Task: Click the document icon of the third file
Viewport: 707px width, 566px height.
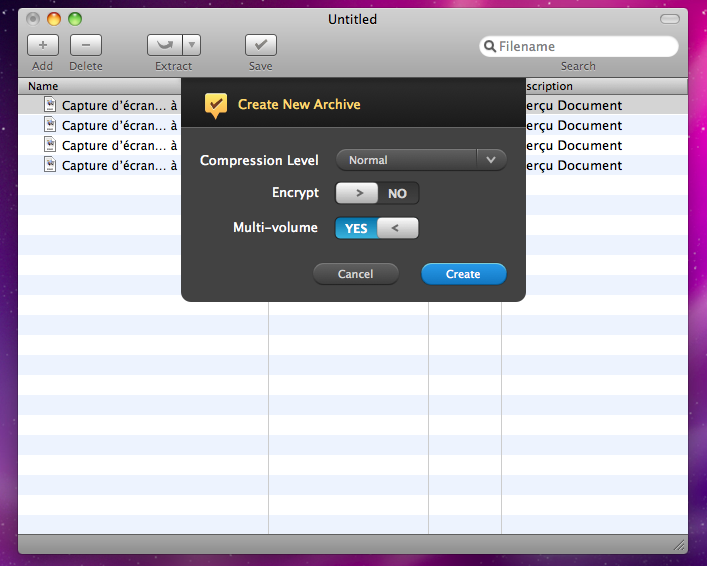Action: 50,145
